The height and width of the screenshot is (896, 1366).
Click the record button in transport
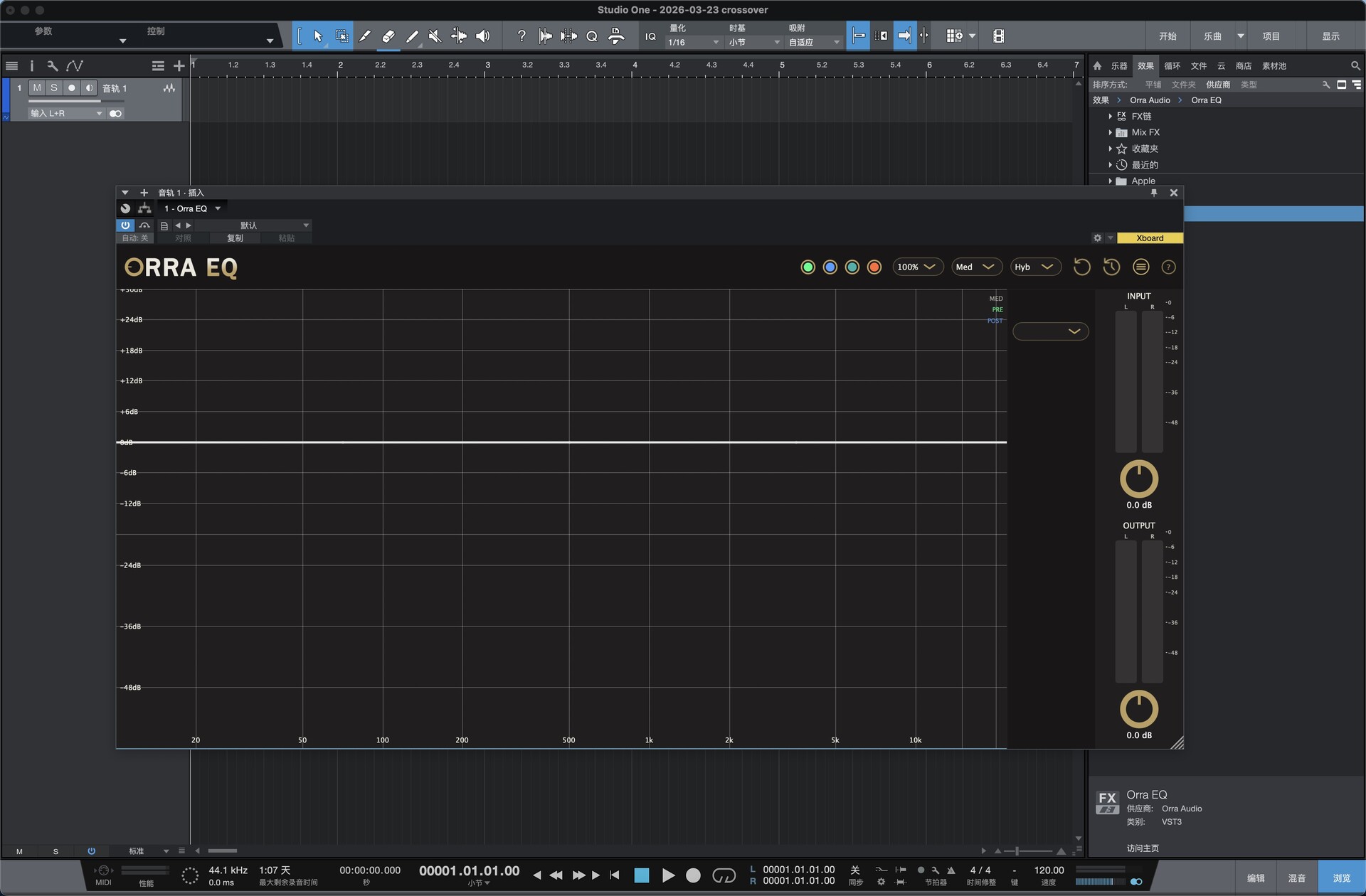pyautogui.click(x=693, y=875)
